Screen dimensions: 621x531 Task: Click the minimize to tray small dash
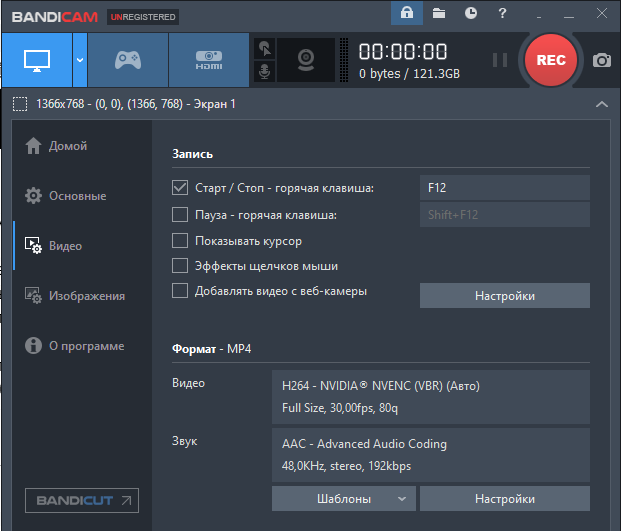pos(539,17)
